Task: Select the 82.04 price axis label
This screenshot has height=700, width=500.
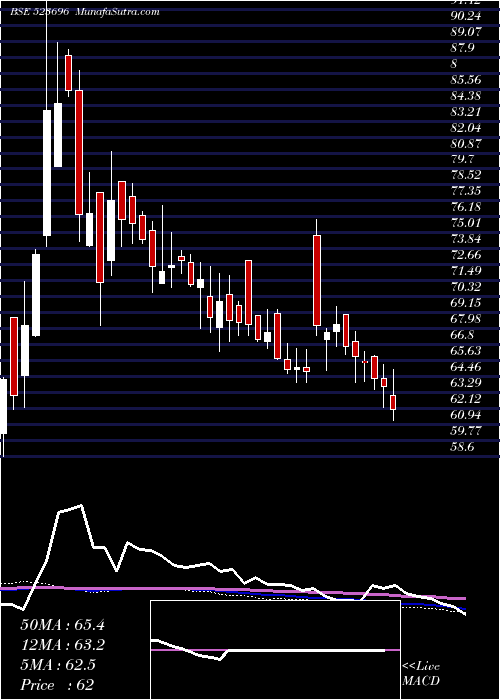Action: pyautogui.click(x=466, y=128)
